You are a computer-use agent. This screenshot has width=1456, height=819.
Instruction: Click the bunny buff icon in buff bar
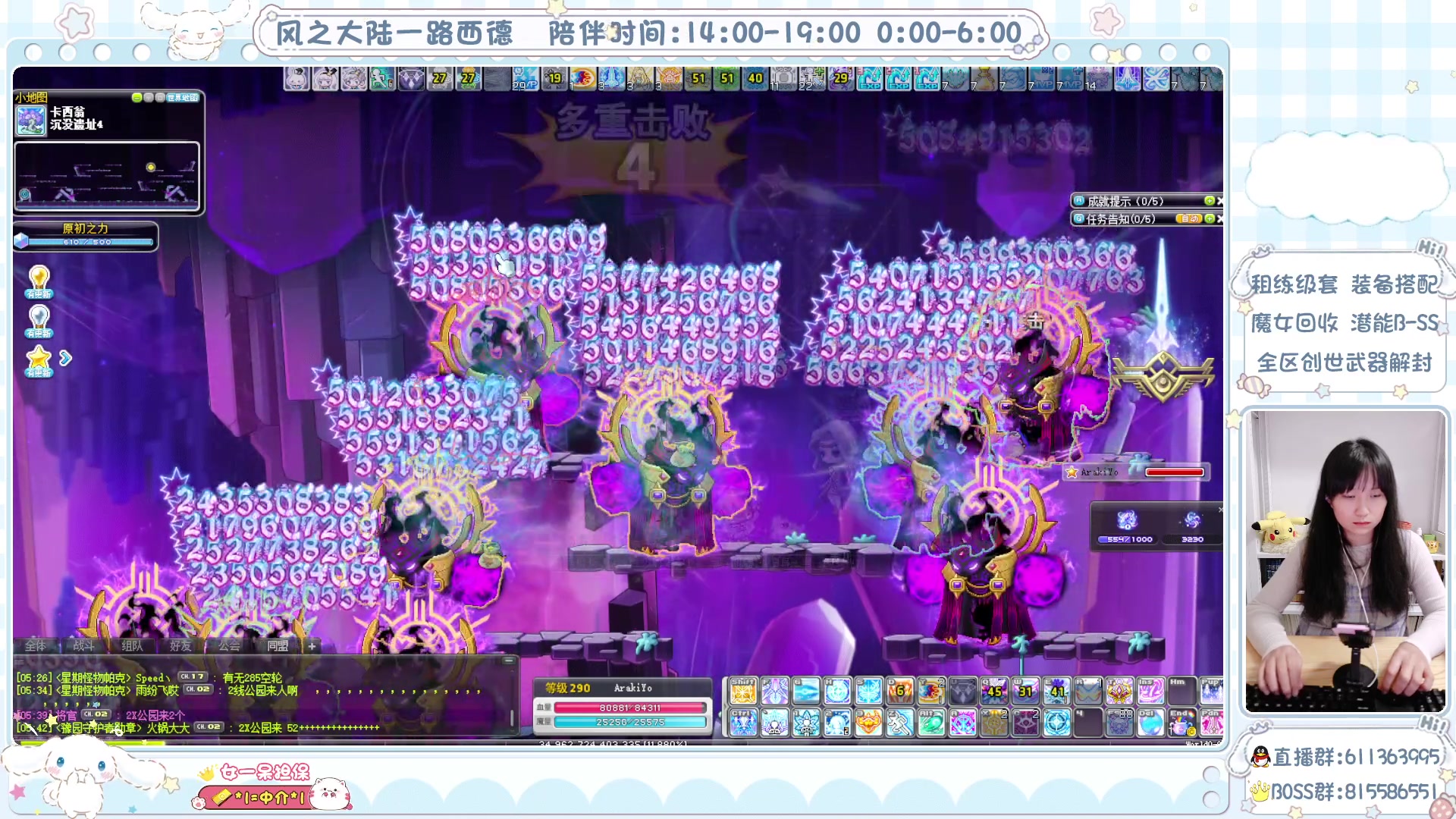point(297,79)
